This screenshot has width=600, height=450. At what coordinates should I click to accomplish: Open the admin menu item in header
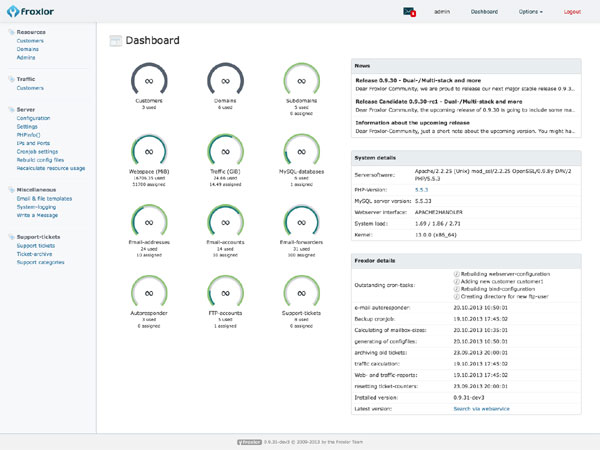[442, 12]
